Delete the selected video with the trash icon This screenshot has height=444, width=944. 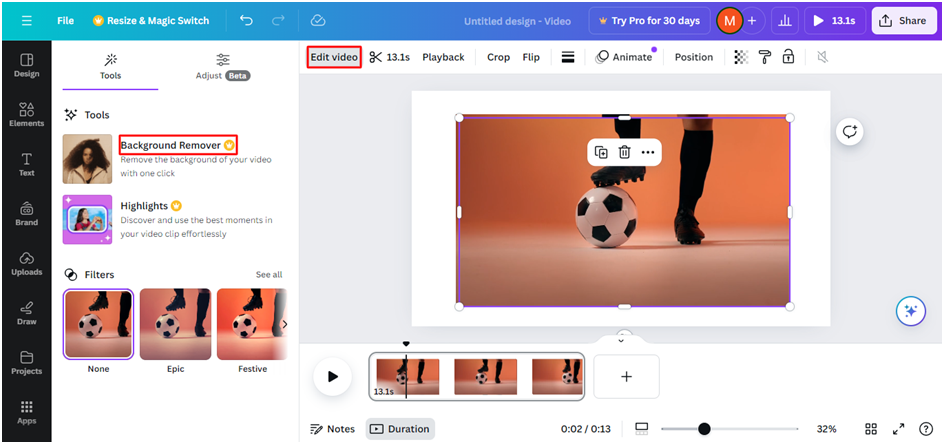(624, 152)
